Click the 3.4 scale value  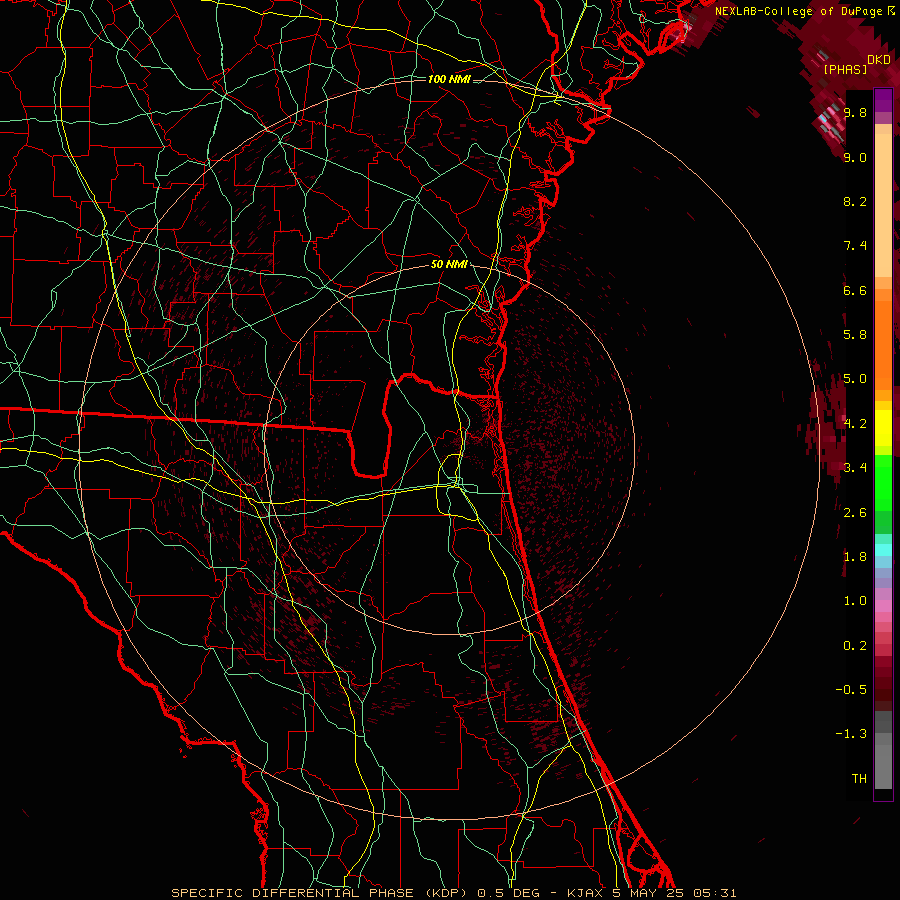pos(855,468)
